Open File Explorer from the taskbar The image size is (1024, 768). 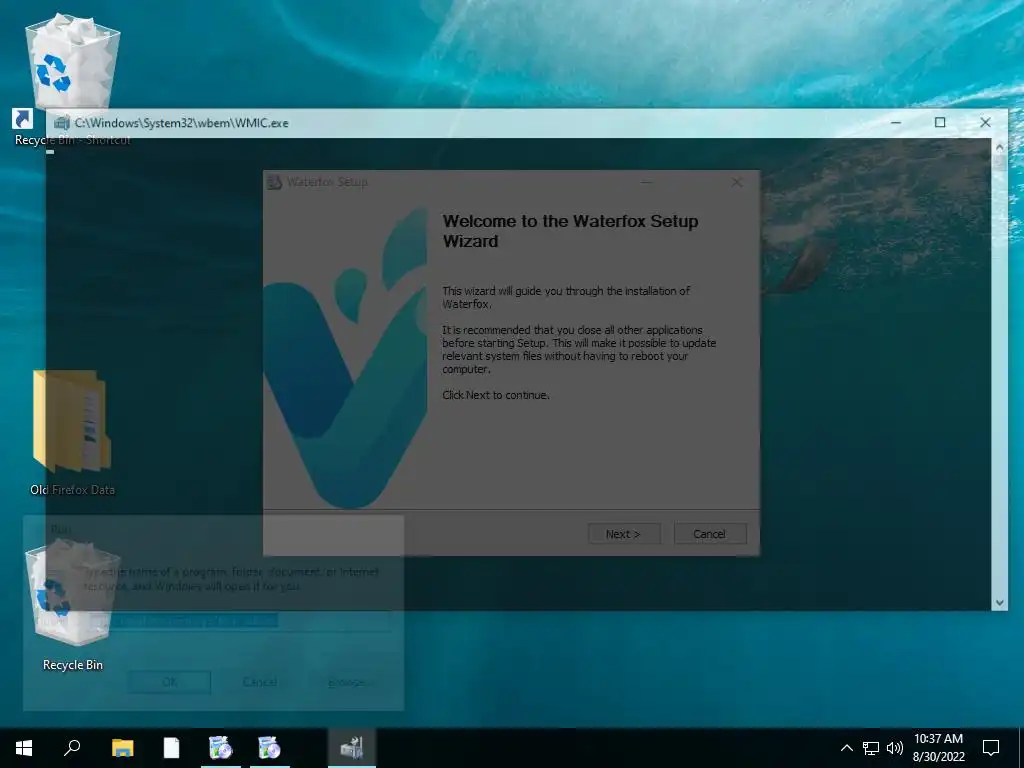(122, 748)
